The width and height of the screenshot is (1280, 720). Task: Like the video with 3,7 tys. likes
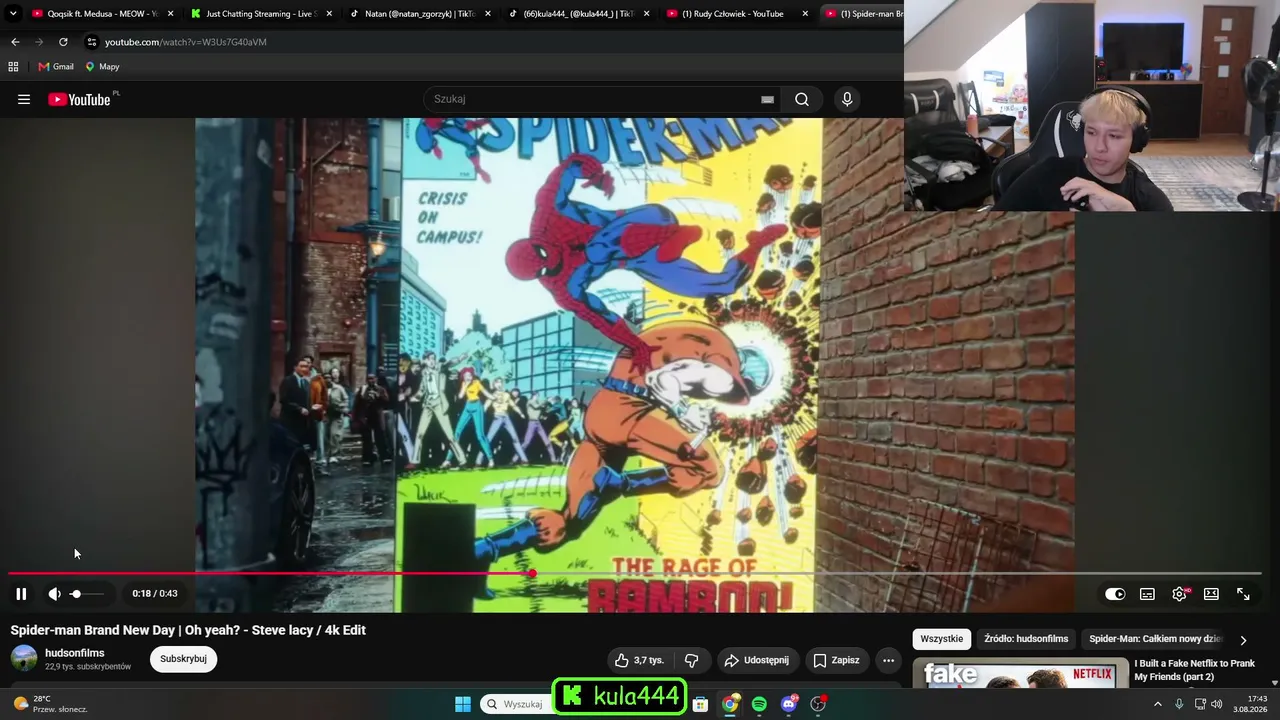tap(639, 660)
